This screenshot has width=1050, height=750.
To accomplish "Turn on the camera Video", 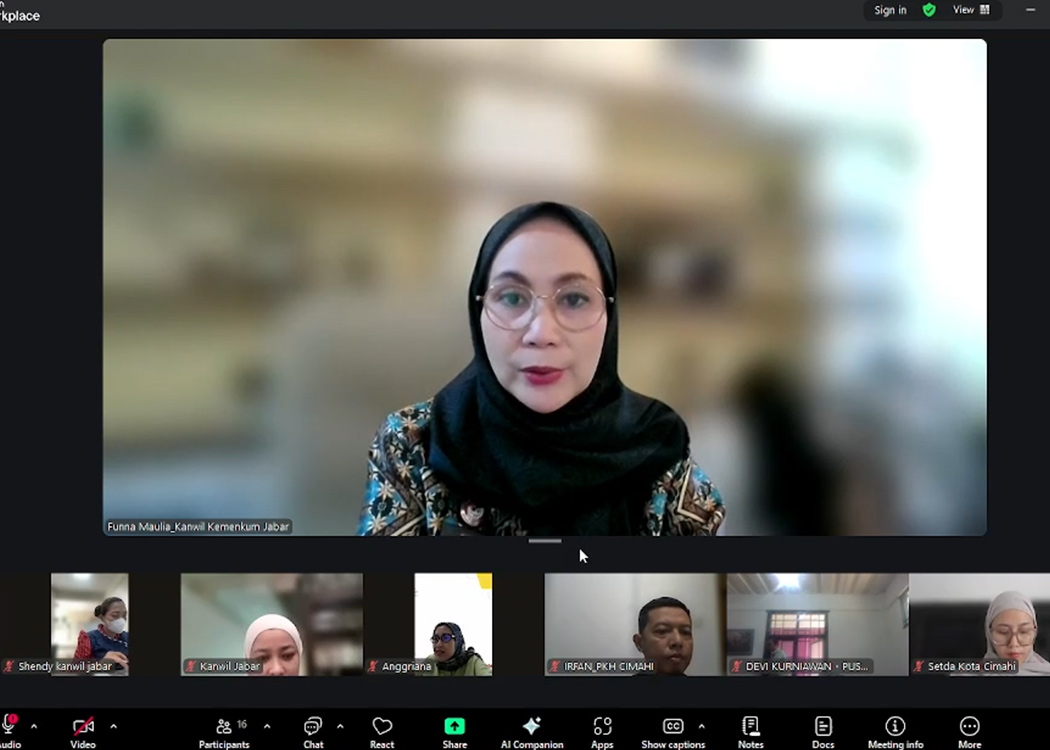I will point(83,727).
